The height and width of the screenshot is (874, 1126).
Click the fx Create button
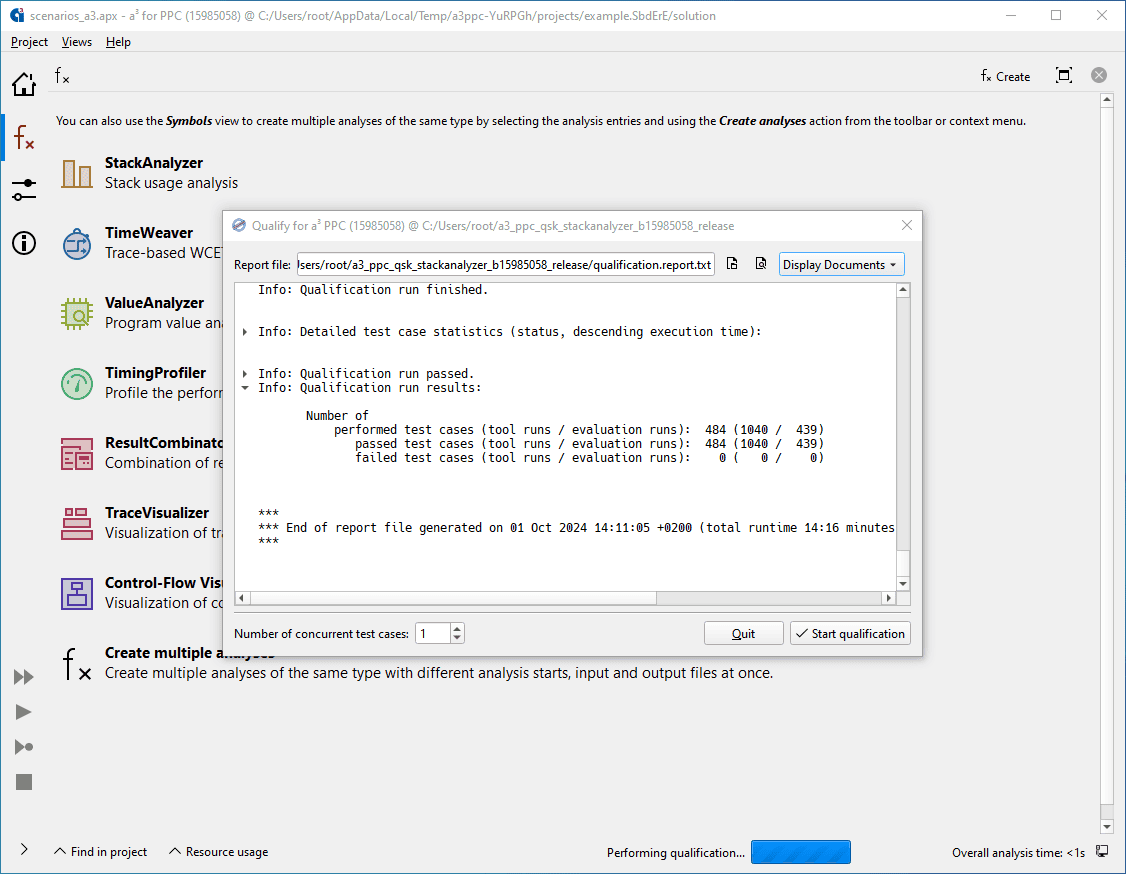(1005, 76)
